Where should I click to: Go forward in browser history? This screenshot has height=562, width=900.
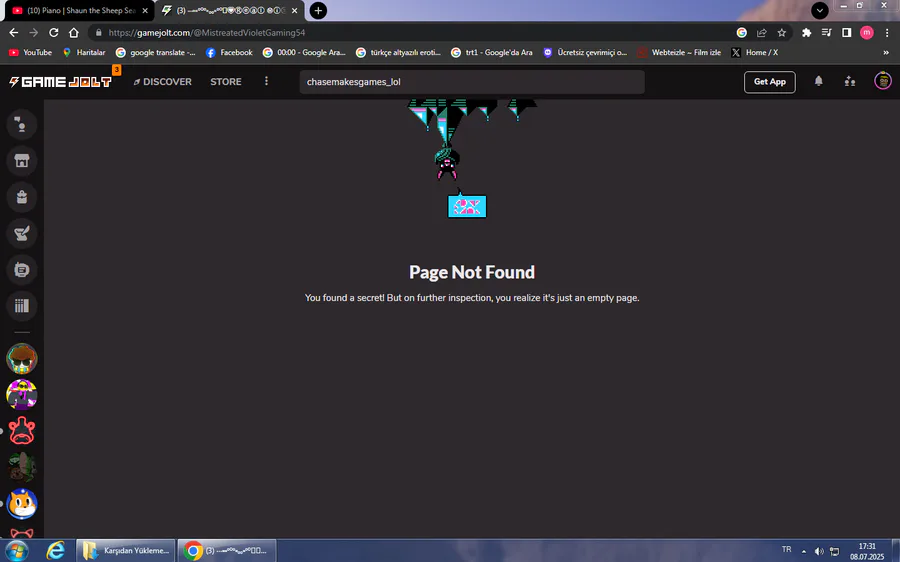point(33,33)
